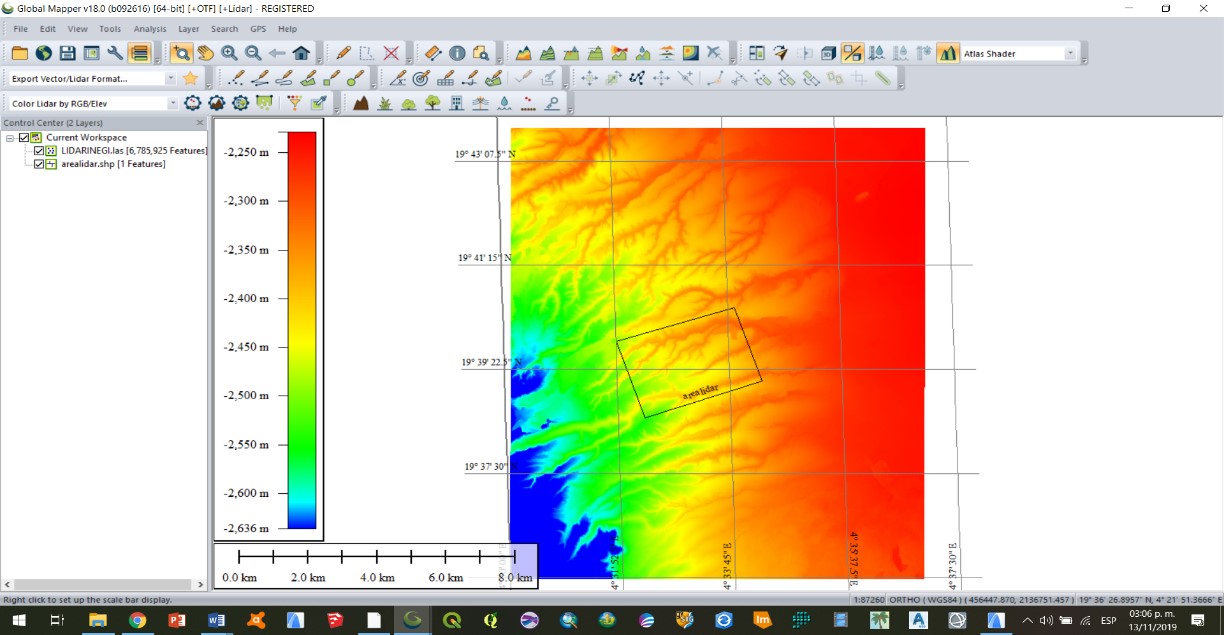Click the elevation legend color bar
Viewport: 1224px width, 635px height.
point(302,329)
